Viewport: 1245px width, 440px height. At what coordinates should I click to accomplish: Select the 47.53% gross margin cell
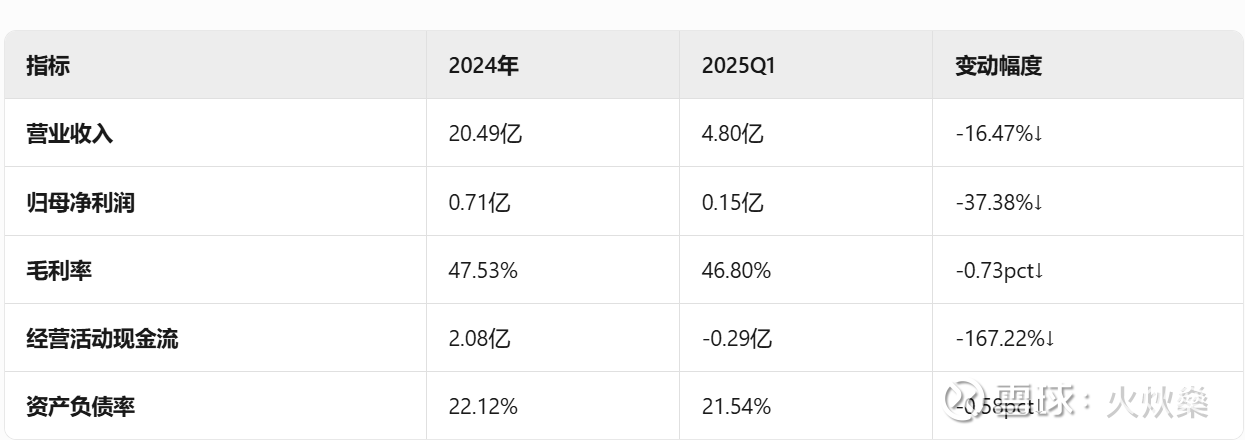(x=483, y=270)
